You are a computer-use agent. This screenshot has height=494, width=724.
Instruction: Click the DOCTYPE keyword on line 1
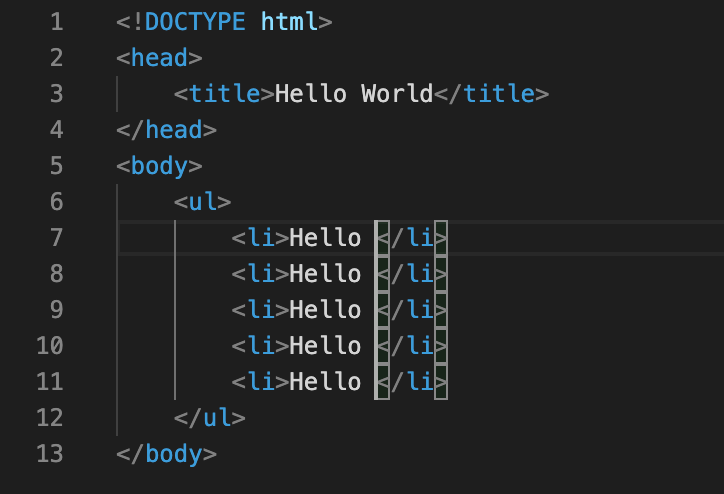pos(196,21)
